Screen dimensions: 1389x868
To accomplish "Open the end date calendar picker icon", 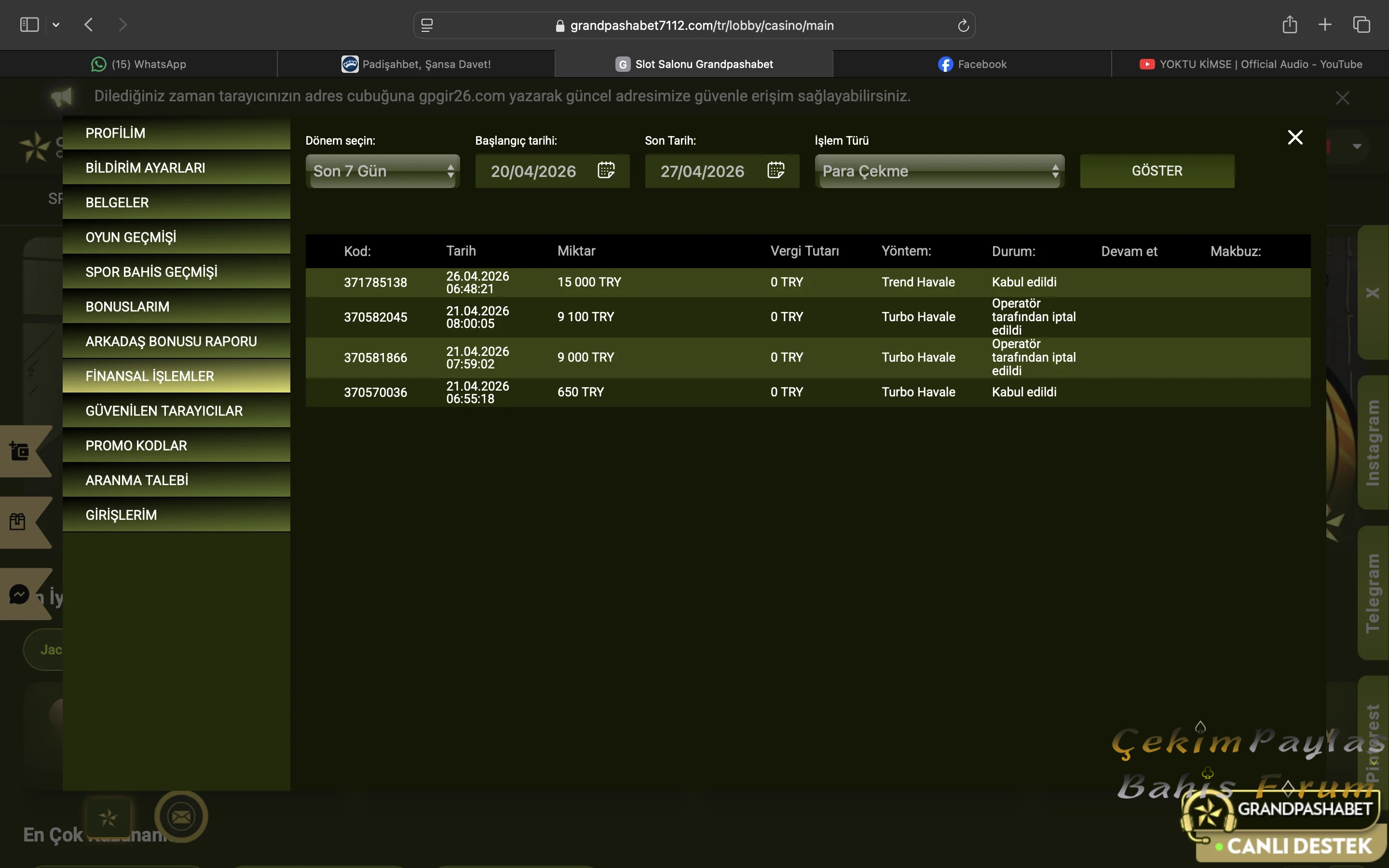I will [776, 171].
